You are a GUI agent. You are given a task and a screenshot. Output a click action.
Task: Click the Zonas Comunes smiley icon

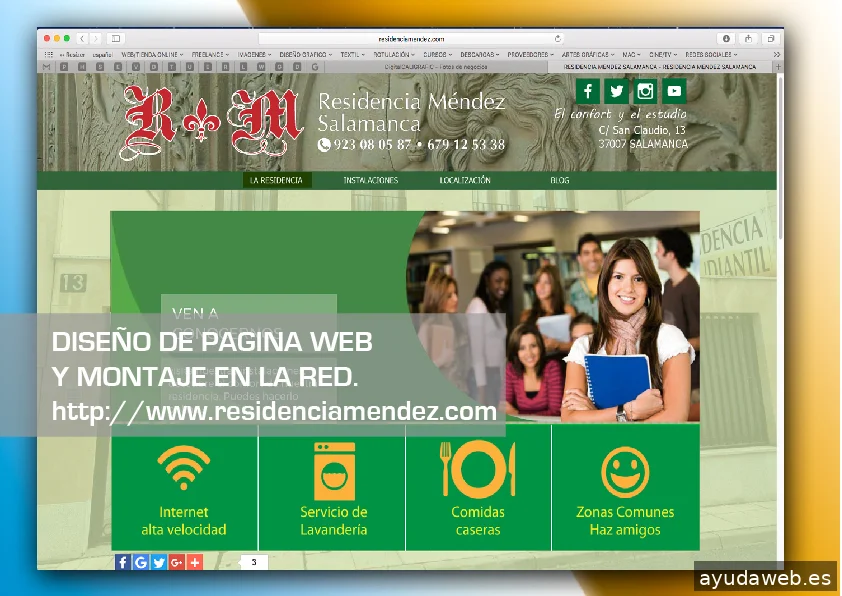pyautogui.click(x=625, y=471)
